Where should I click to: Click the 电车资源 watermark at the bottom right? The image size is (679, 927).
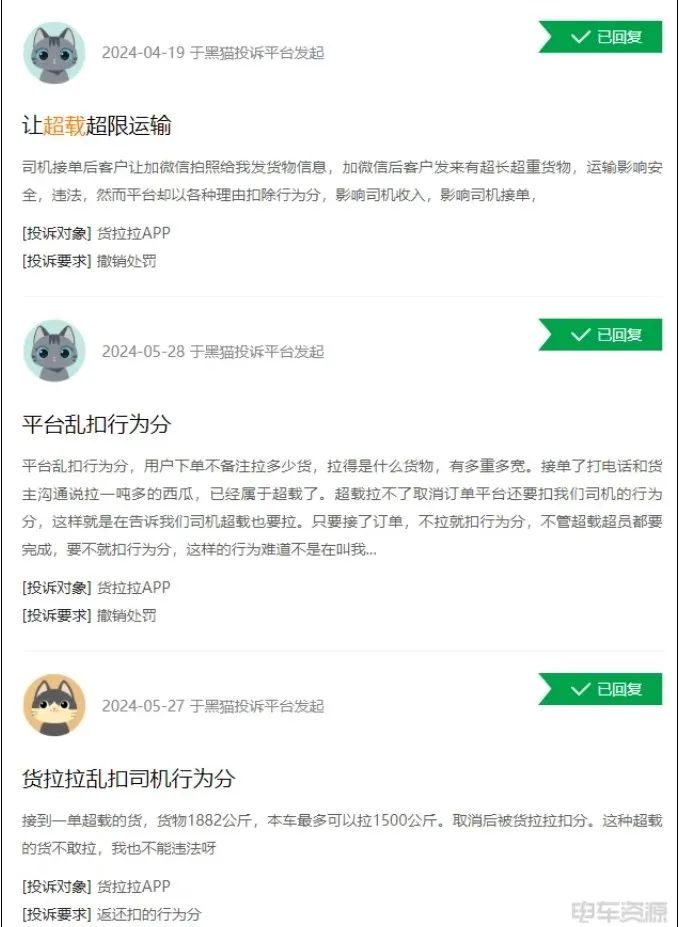click(x=619, y=911)
